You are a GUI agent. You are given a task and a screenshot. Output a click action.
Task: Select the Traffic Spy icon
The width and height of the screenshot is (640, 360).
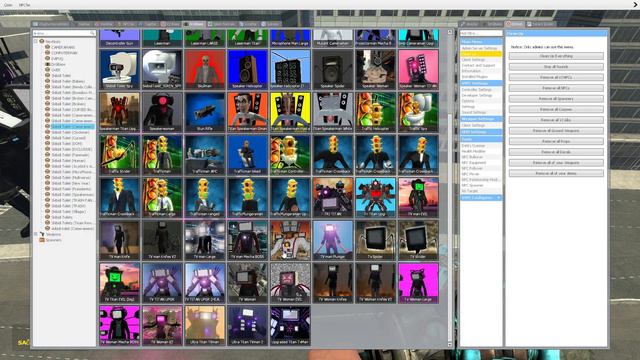point(418,112)
